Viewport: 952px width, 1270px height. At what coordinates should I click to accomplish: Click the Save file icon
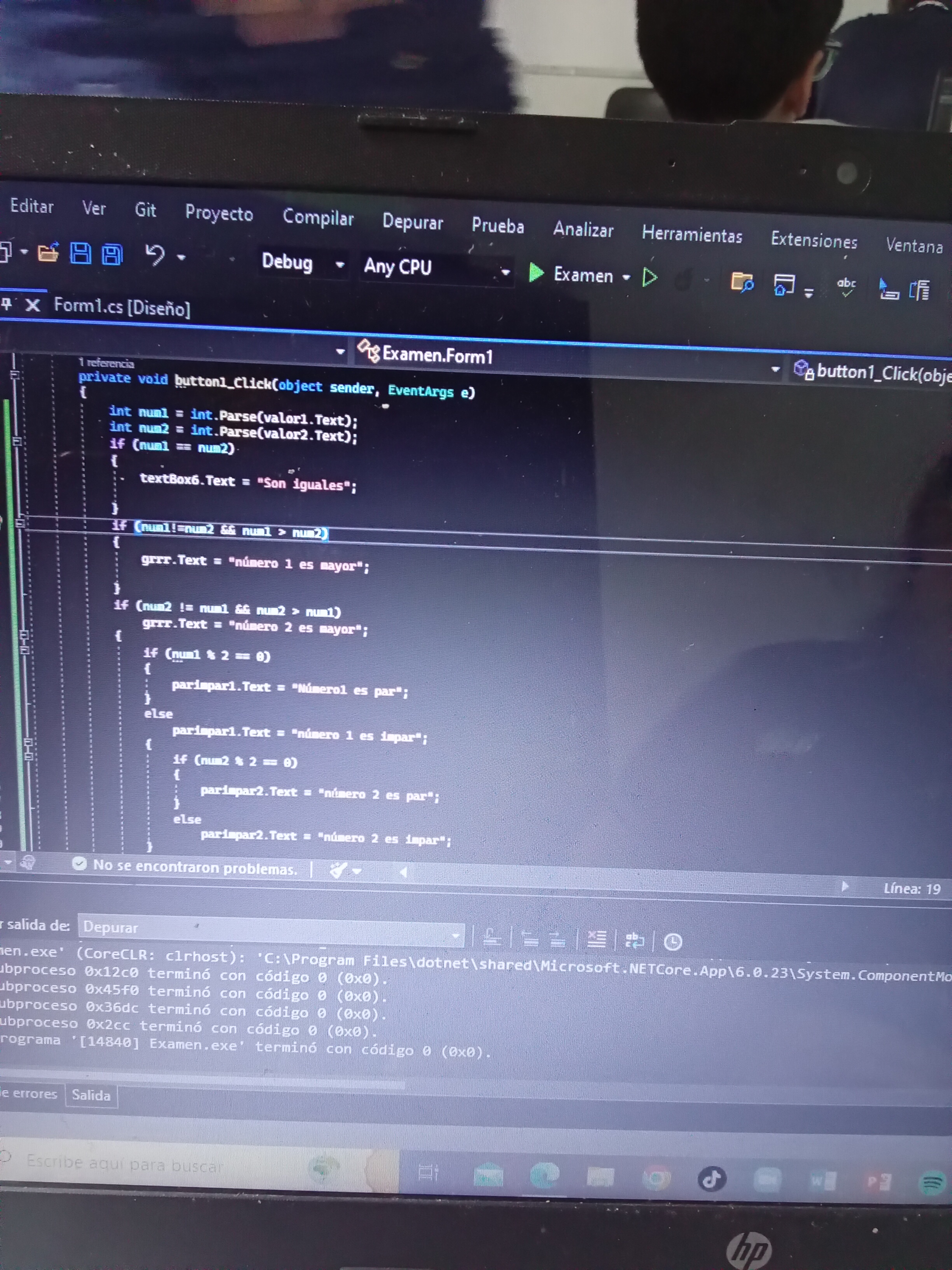pos(80,253)
